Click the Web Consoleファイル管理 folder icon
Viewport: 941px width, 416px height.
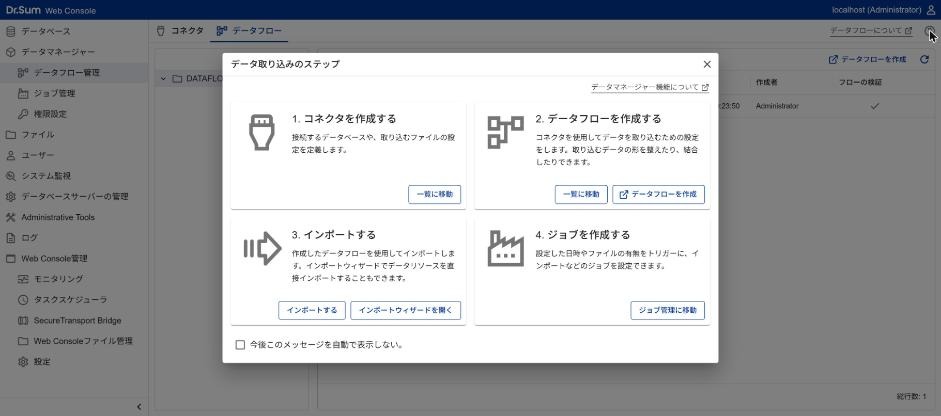(x=23, y=341)
